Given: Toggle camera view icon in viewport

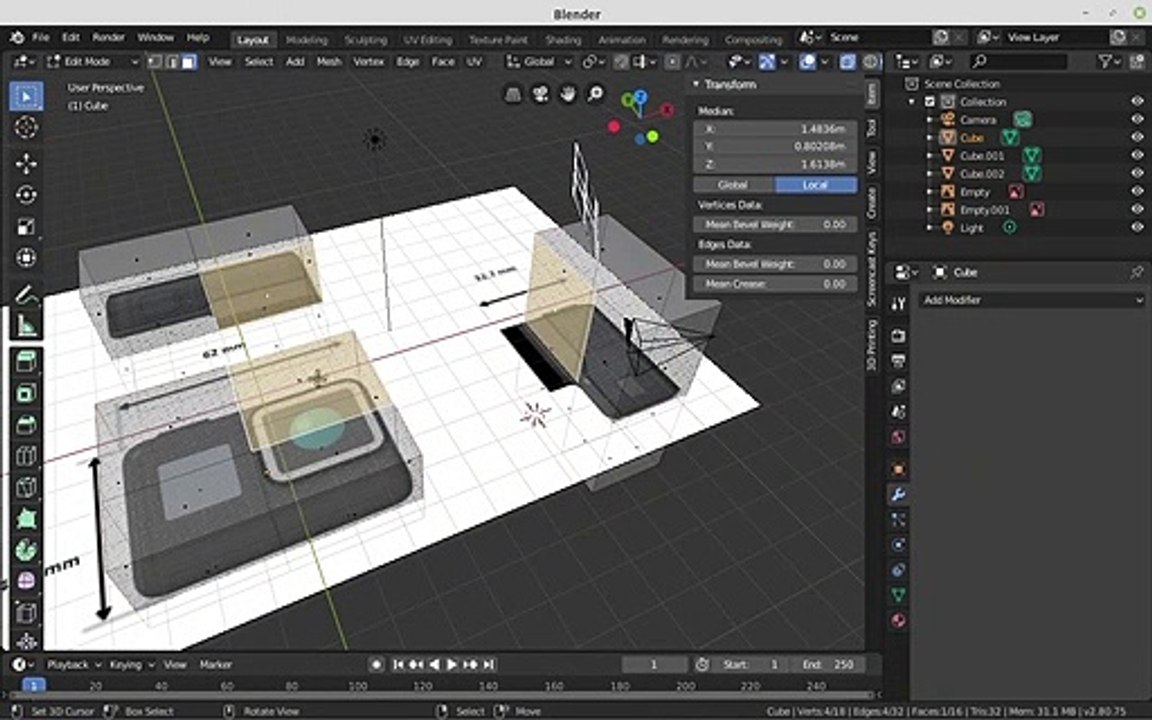Looking at the screenshot, I should pos(540,94).
